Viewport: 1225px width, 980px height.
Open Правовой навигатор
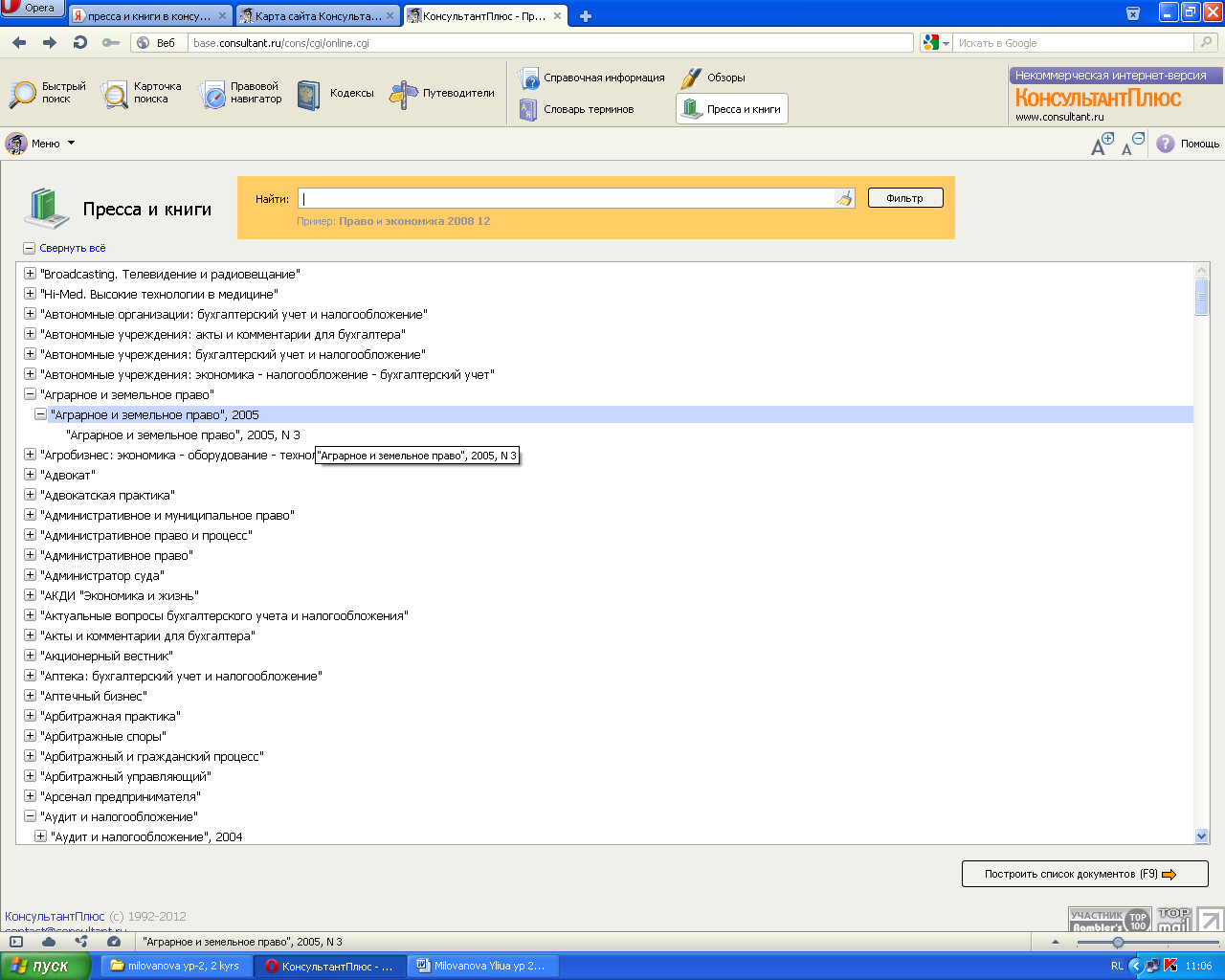[240, 93]
